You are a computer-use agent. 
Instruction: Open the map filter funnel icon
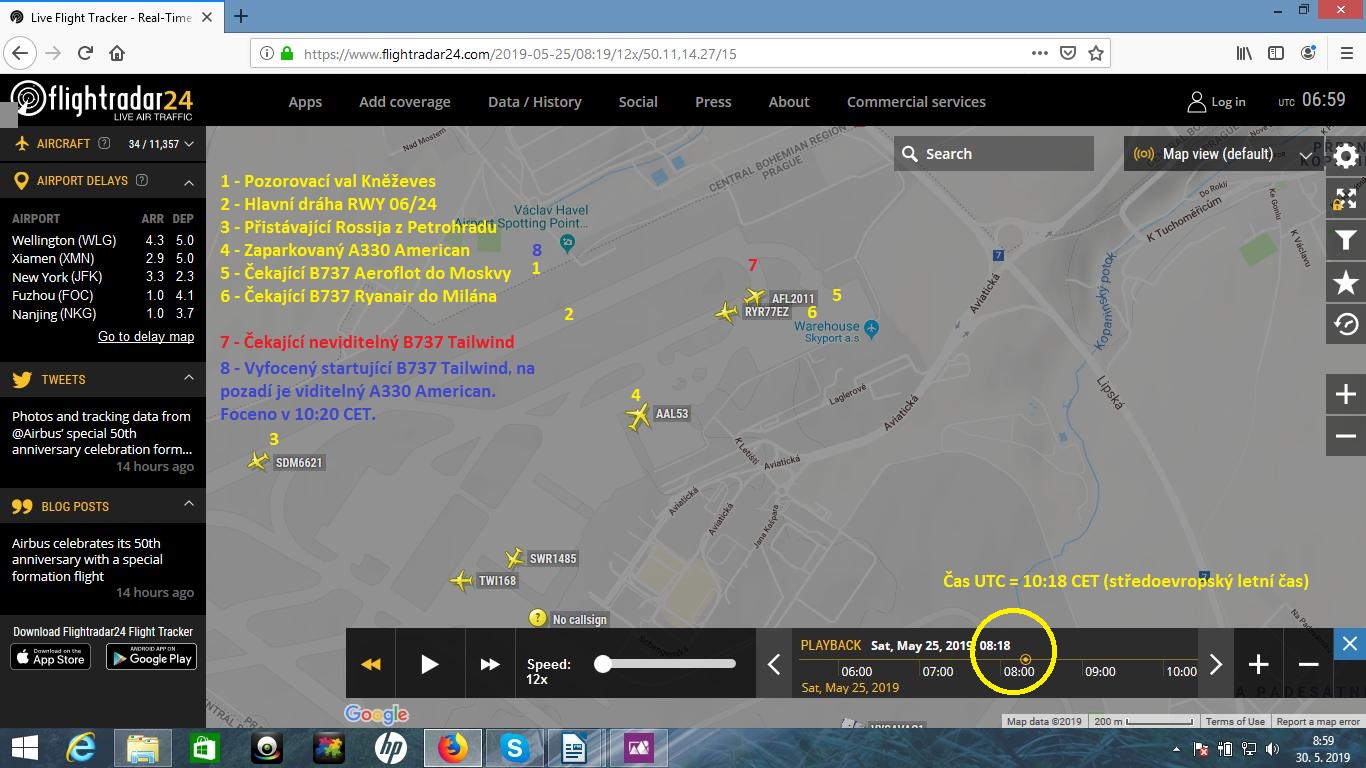pyautogui.click(x=1346, y=240)
